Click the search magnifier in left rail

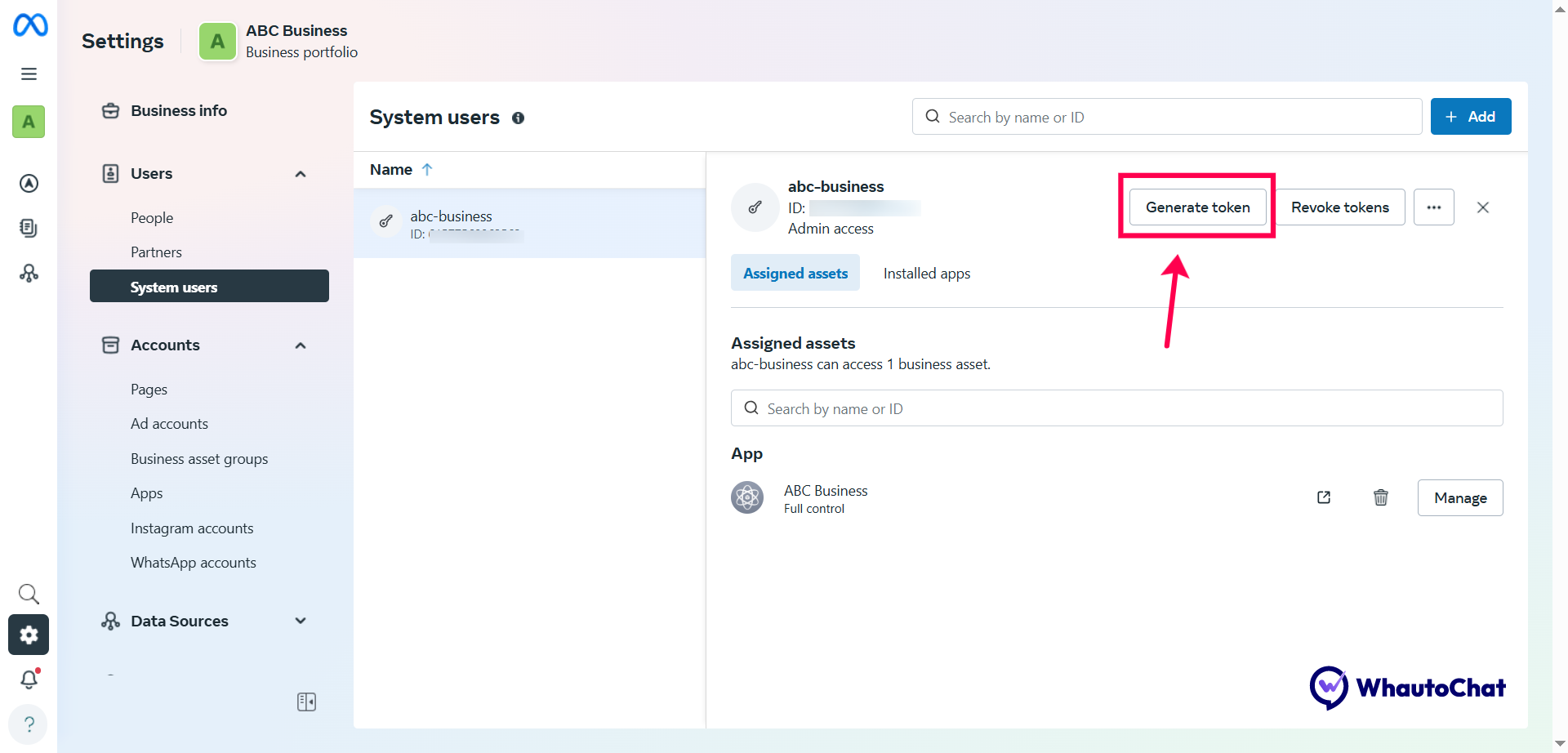(29, 594)
